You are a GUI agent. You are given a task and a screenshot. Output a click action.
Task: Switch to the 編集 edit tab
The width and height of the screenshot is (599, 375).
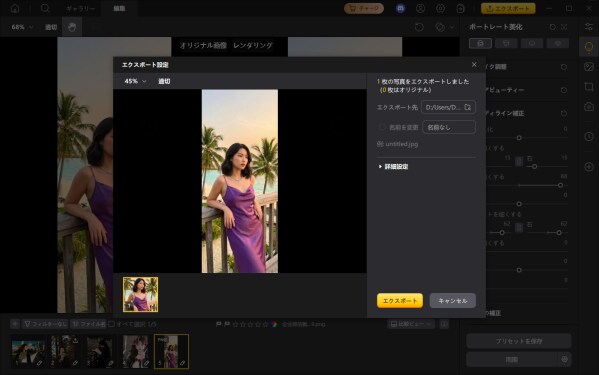[119, 8]
